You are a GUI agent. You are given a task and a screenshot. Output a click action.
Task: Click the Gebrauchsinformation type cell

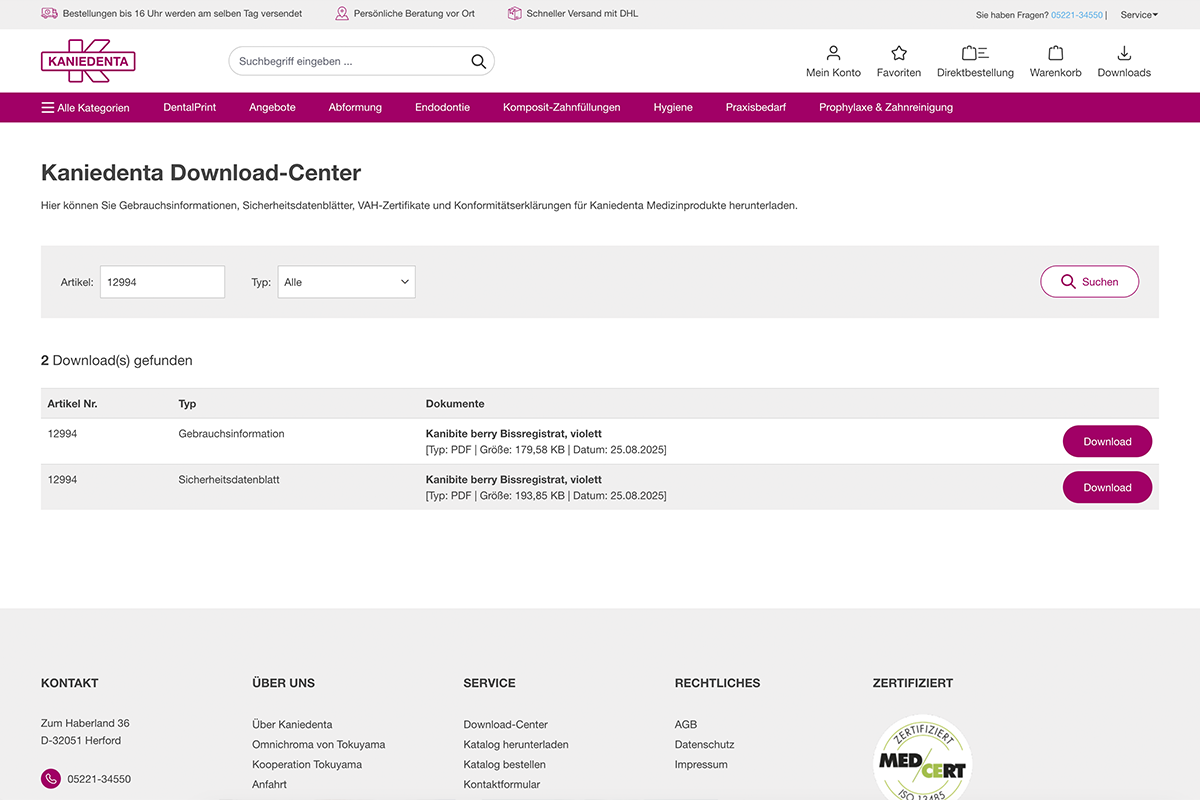click(231, 434)
